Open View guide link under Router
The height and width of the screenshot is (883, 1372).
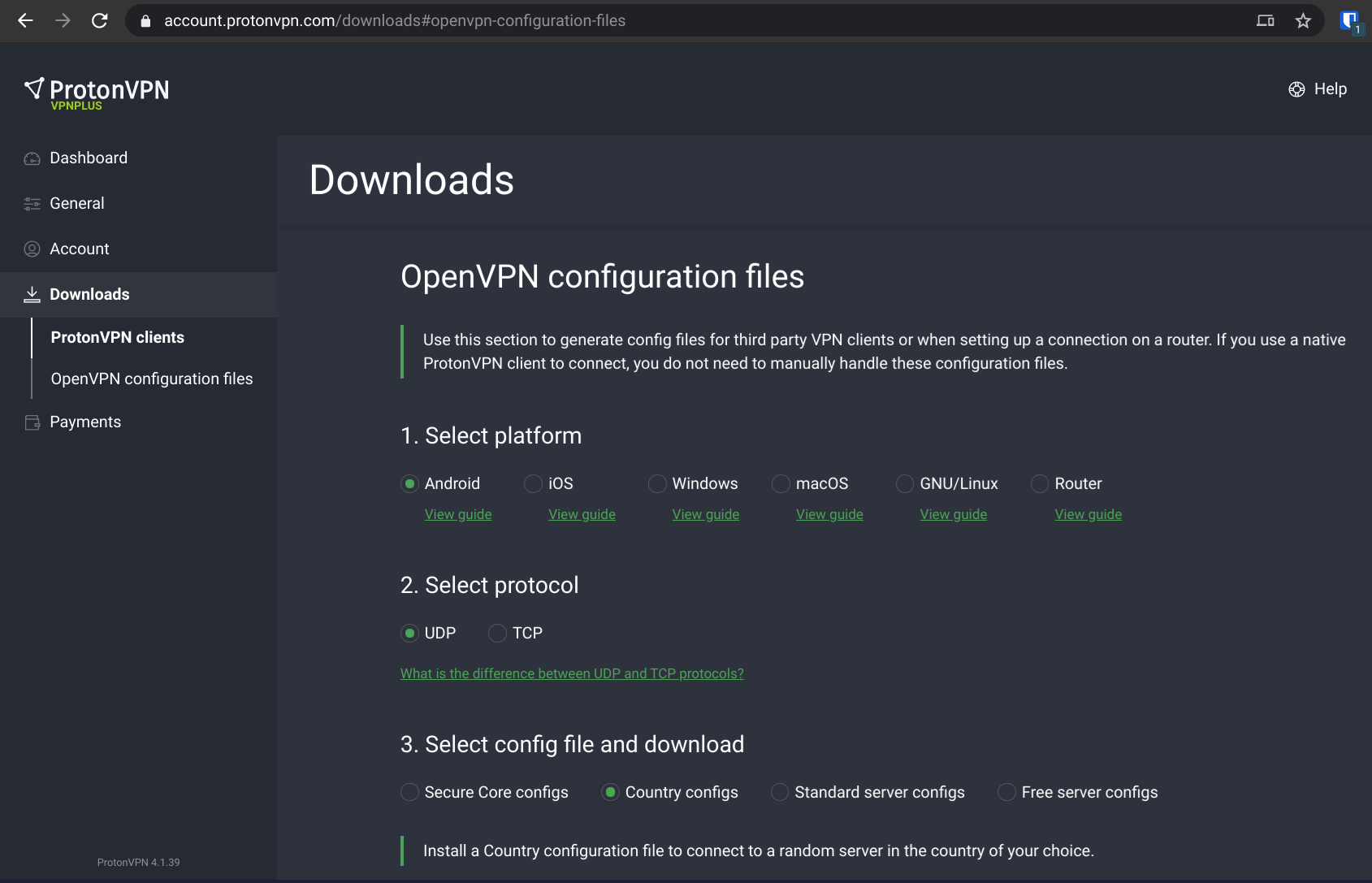(x=1089, y=515)
